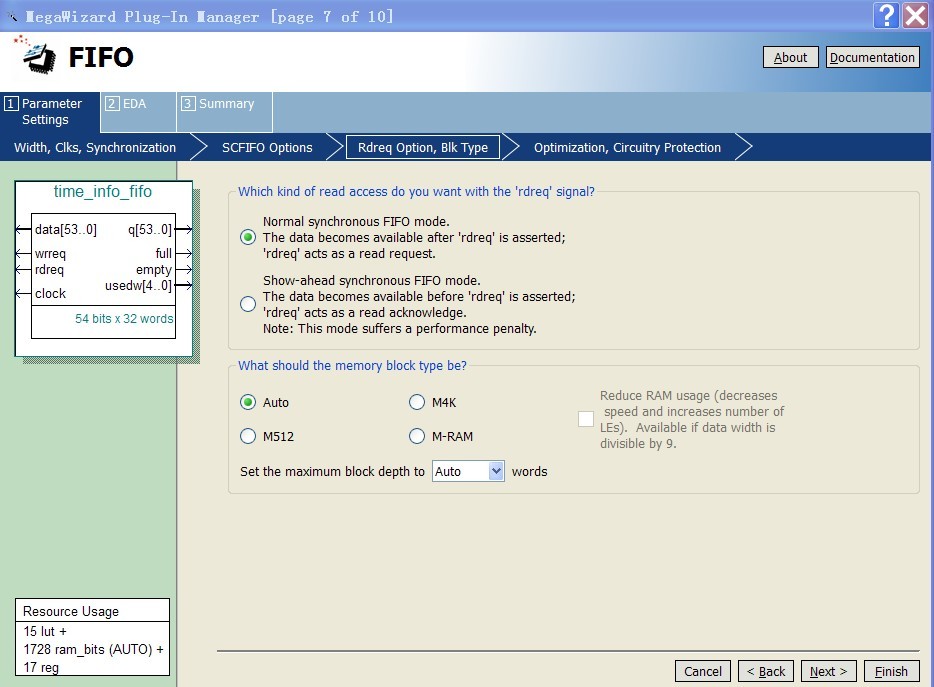Proceed with Next button

[x=829, y=672]
